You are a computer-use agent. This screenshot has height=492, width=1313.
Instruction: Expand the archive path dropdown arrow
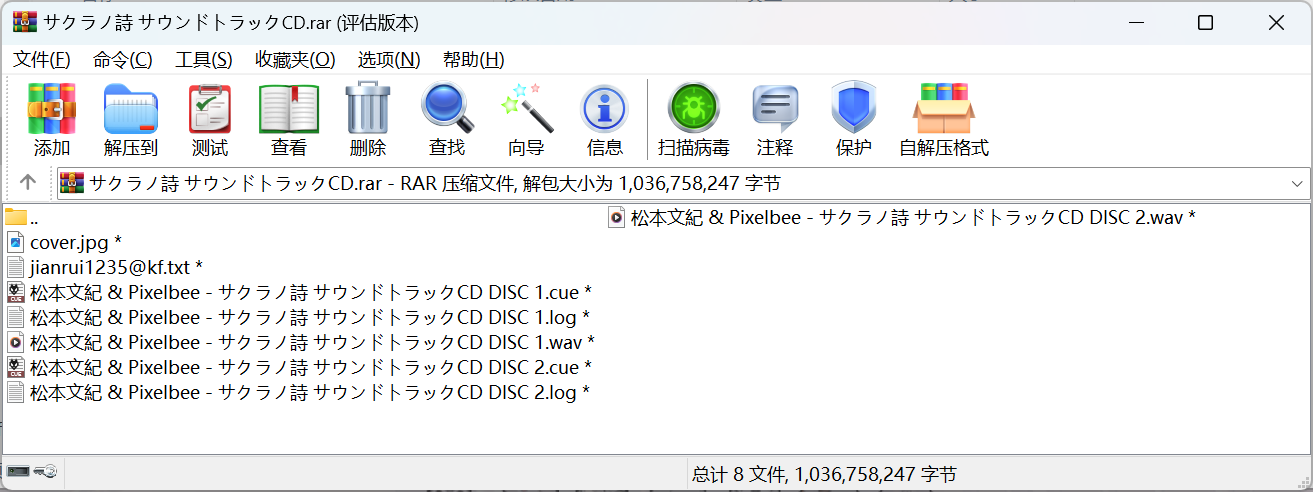tap(1297, 183)
